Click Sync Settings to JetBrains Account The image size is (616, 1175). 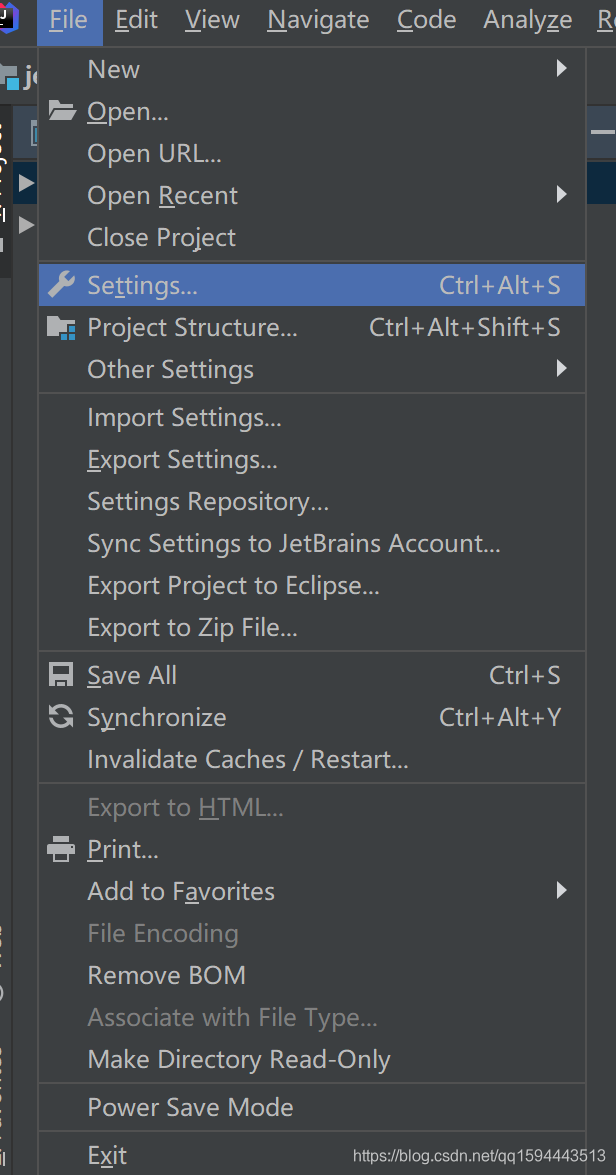click(x=293, y=543)
